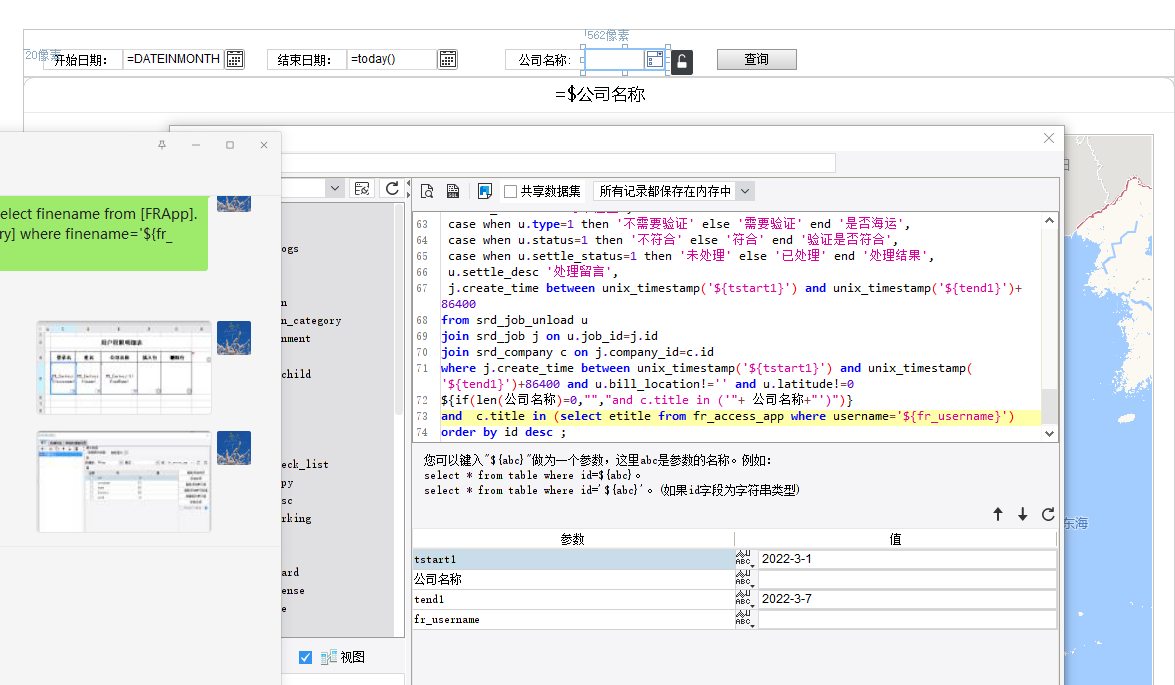
Task: Expand the database connection dropdown
Action: click(334, 189)
